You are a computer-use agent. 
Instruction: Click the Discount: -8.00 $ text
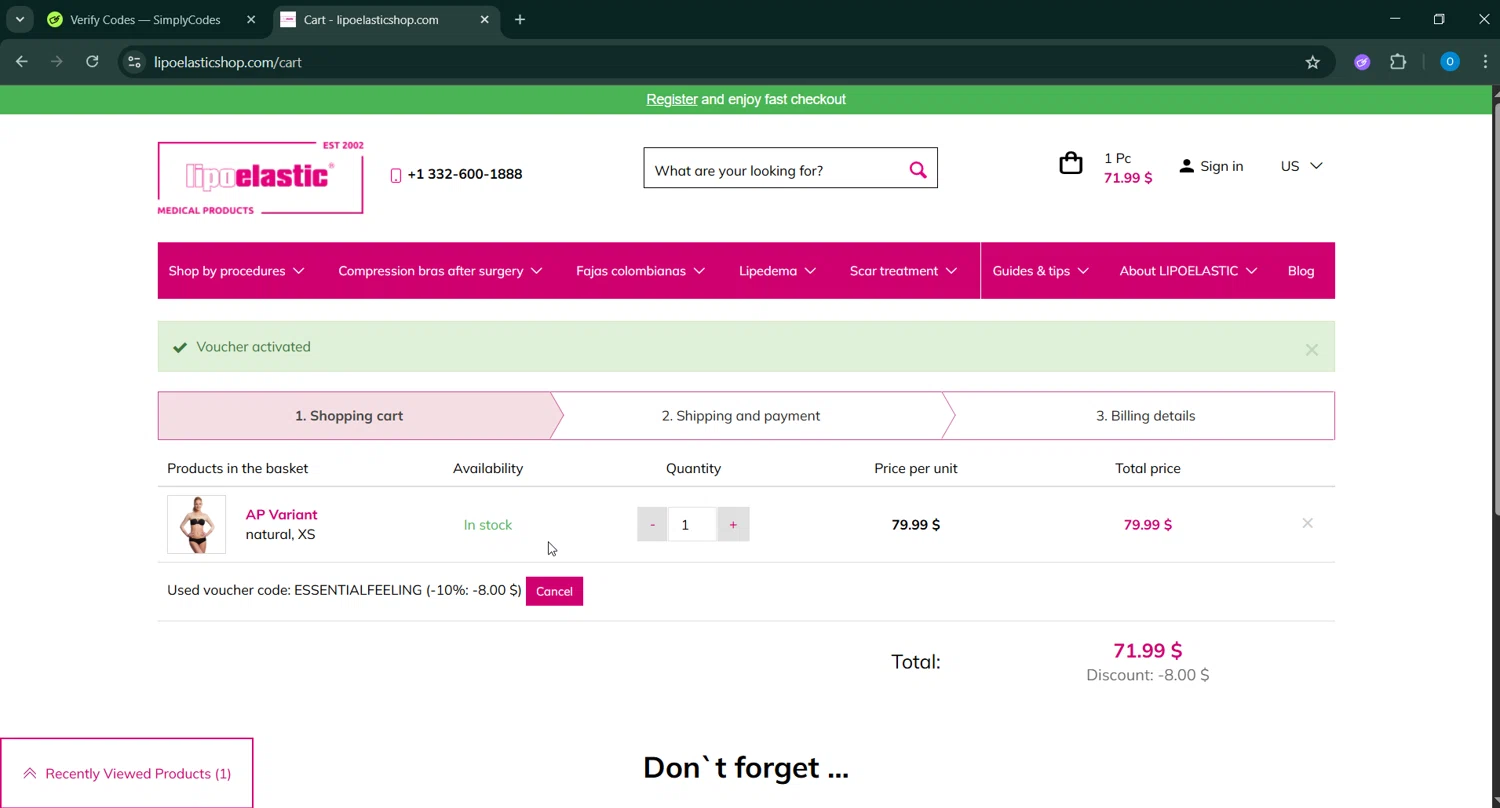pos(1148,675)
